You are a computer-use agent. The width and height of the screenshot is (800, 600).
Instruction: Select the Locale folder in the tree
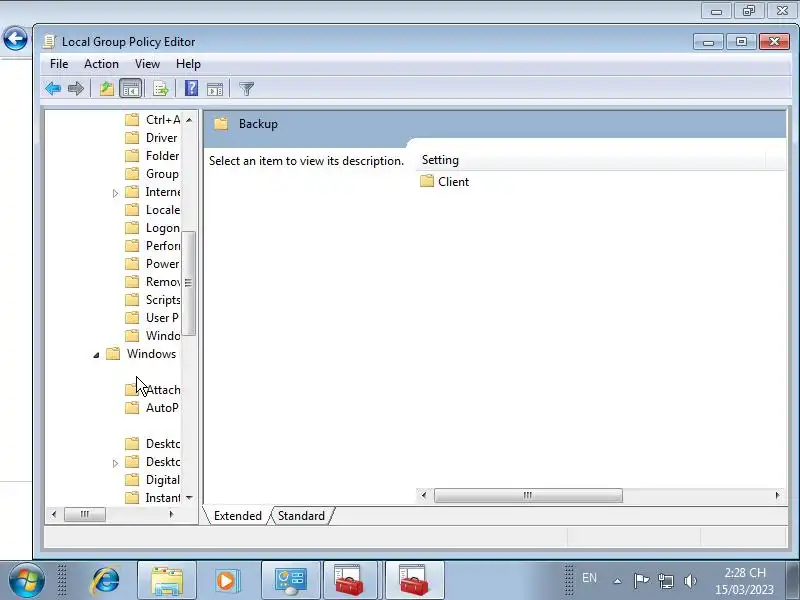(x=153, y=210)
